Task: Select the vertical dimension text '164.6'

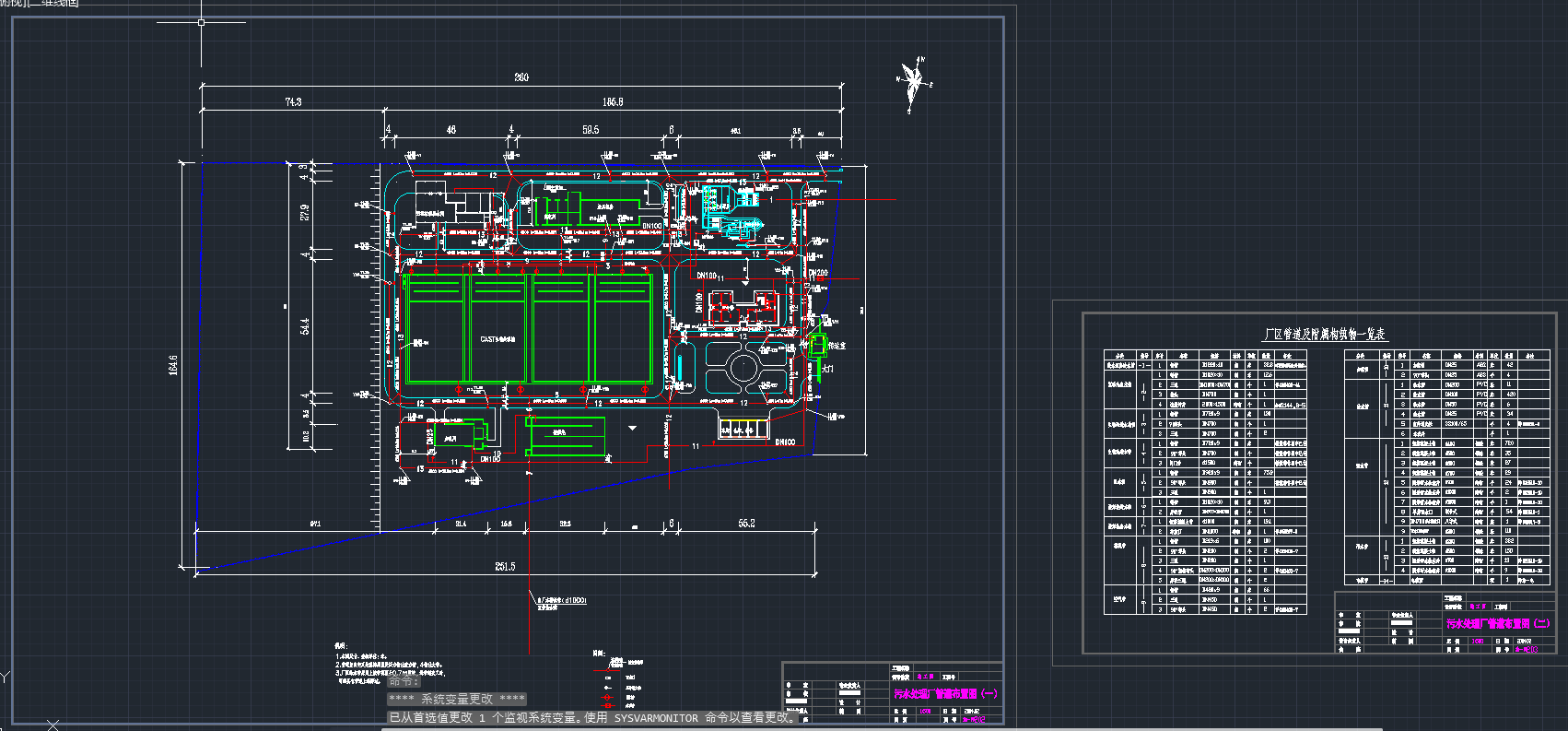Action: [x=173, y=365]
